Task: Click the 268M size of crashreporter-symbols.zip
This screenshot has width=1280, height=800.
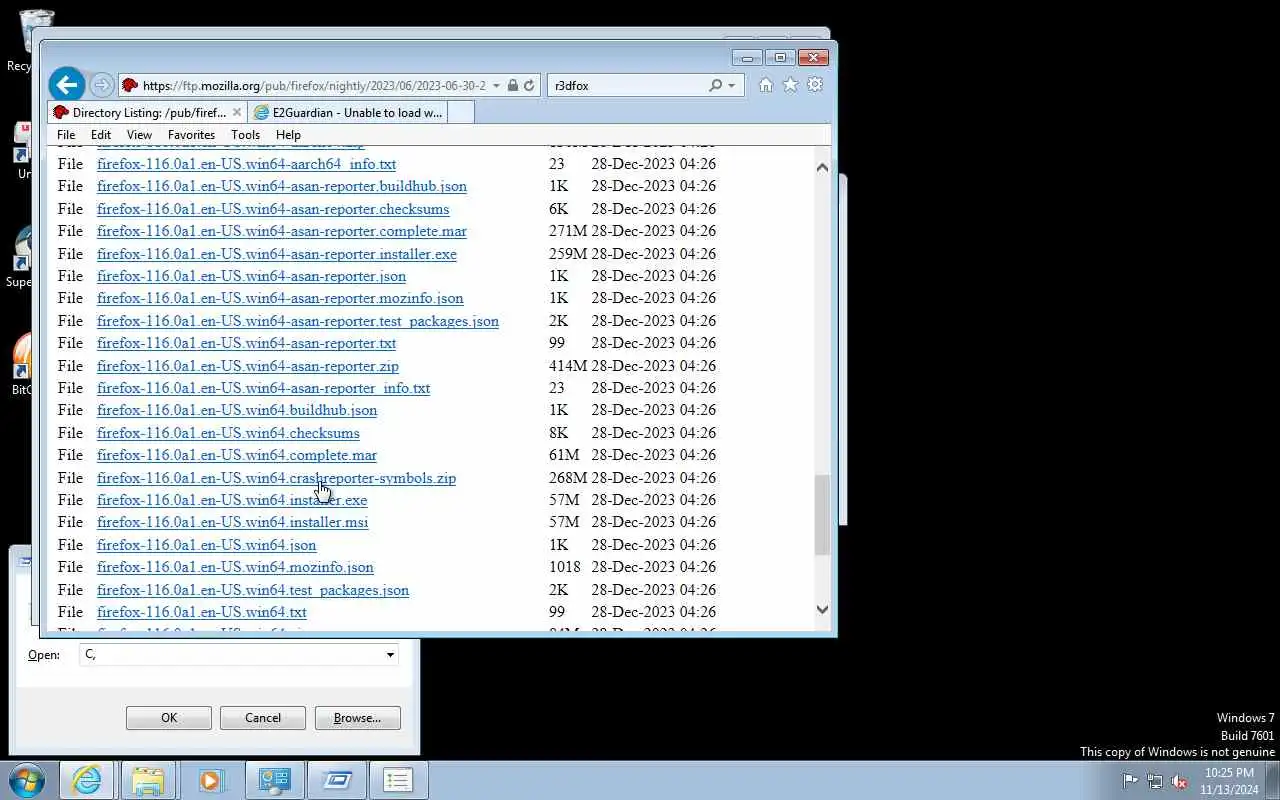Action: [x=568, y=478]
